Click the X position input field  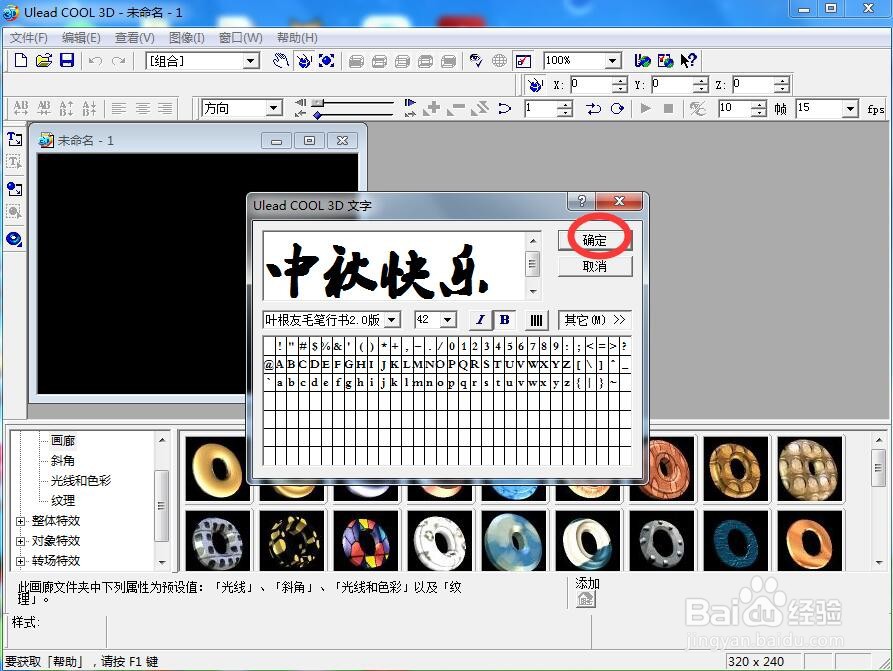click(x=591, y=85)
